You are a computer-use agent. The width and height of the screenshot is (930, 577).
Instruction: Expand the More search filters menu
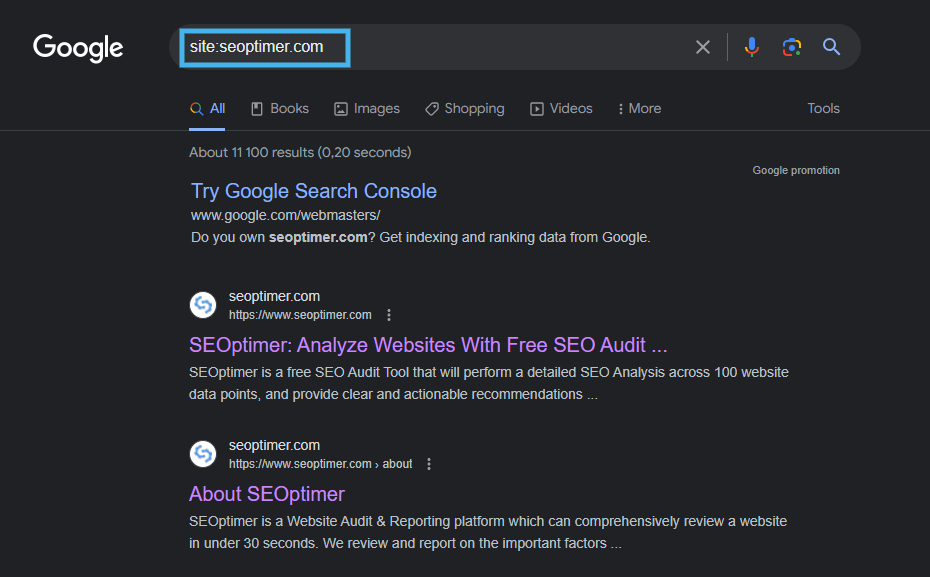click(639, 109)
